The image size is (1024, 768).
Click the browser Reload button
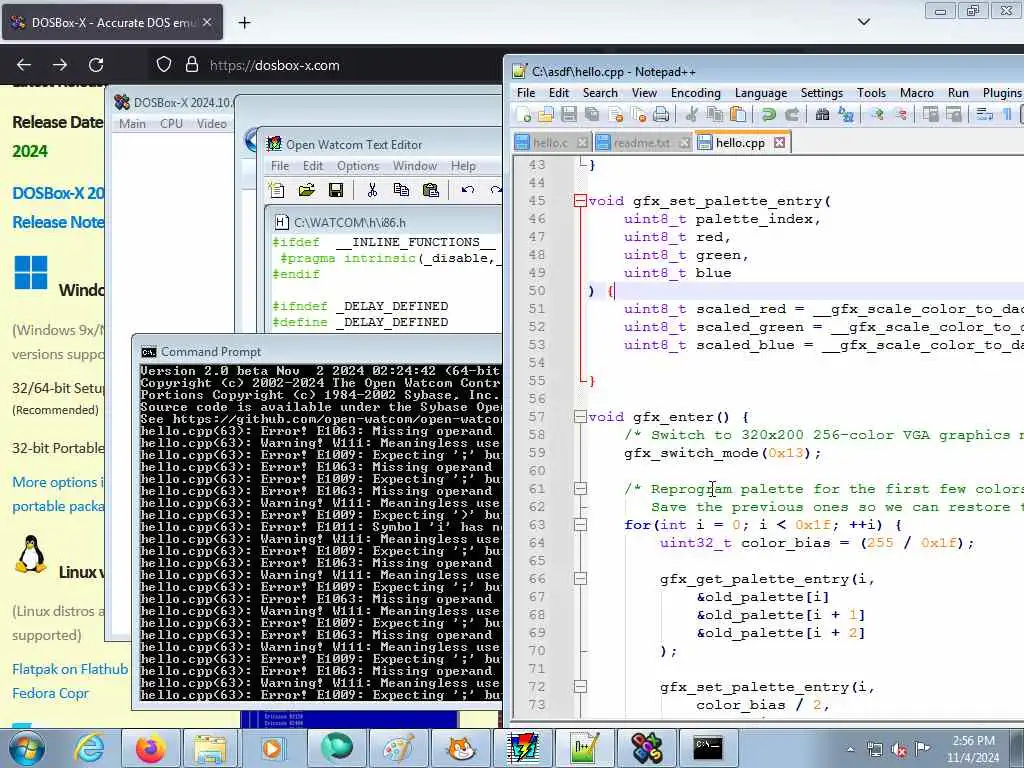[96, 65]
